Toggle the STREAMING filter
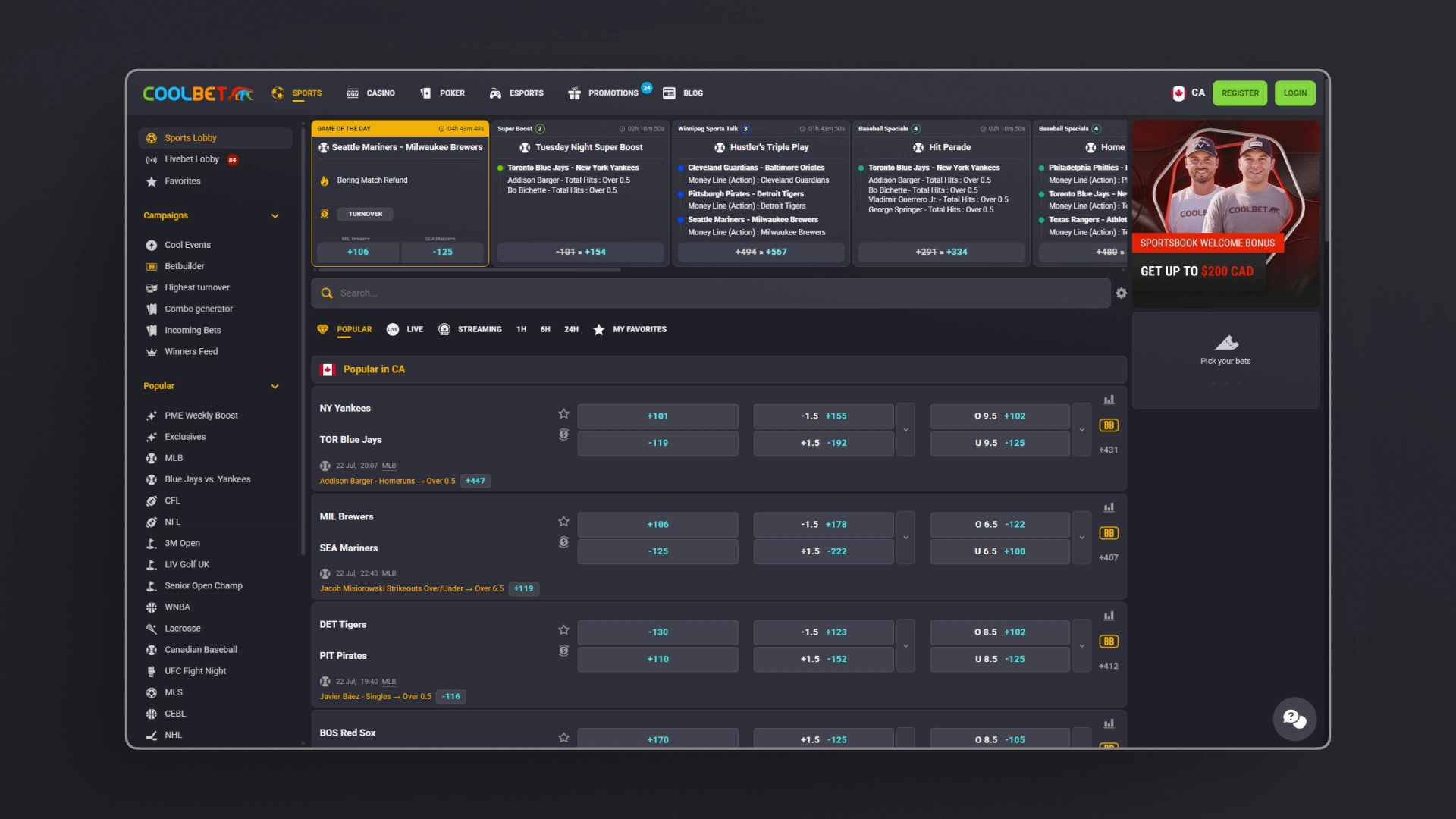 470,329
